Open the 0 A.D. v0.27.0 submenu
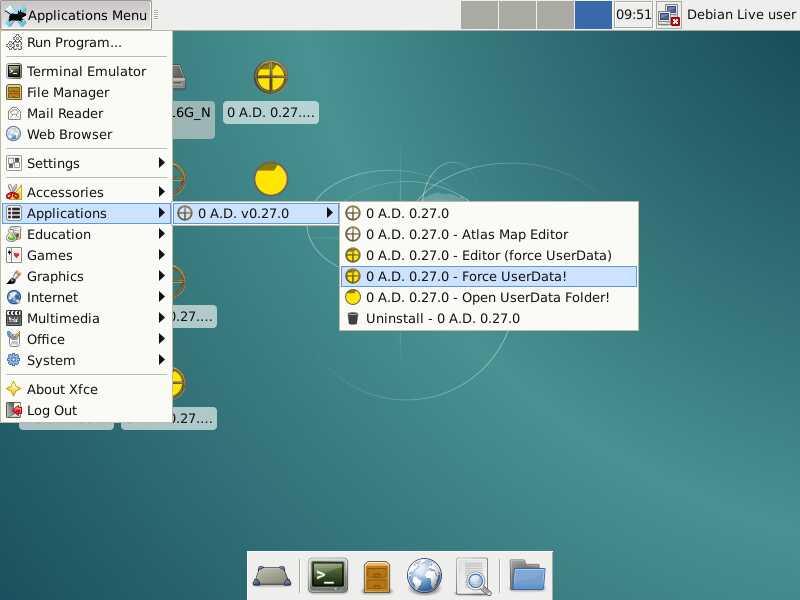800x600 pixels. [x=256, y=213]
